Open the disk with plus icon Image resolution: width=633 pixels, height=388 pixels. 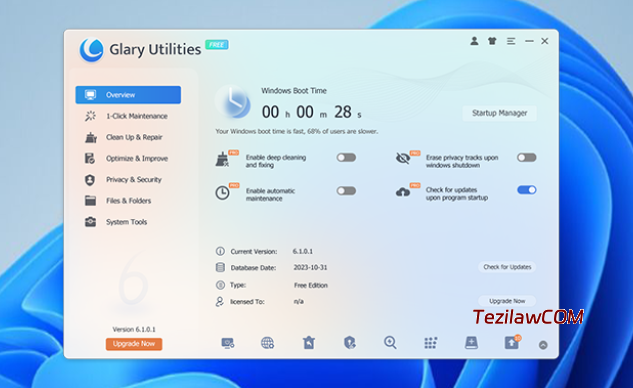tap(471, 343)
